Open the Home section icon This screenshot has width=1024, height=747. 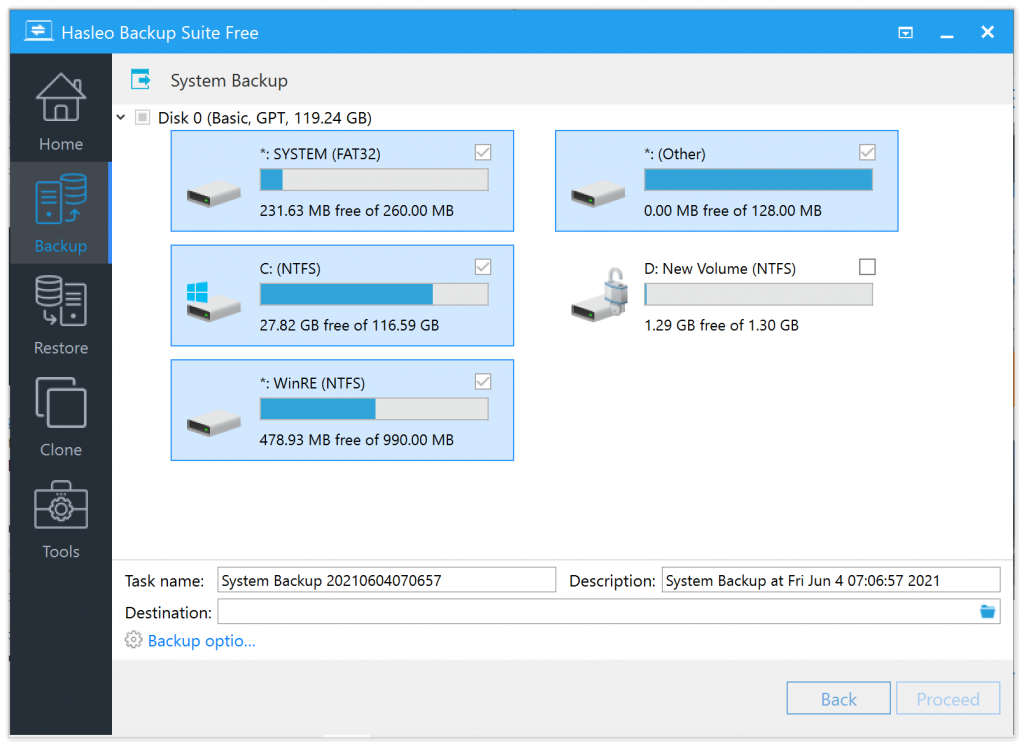coord(61,97)
